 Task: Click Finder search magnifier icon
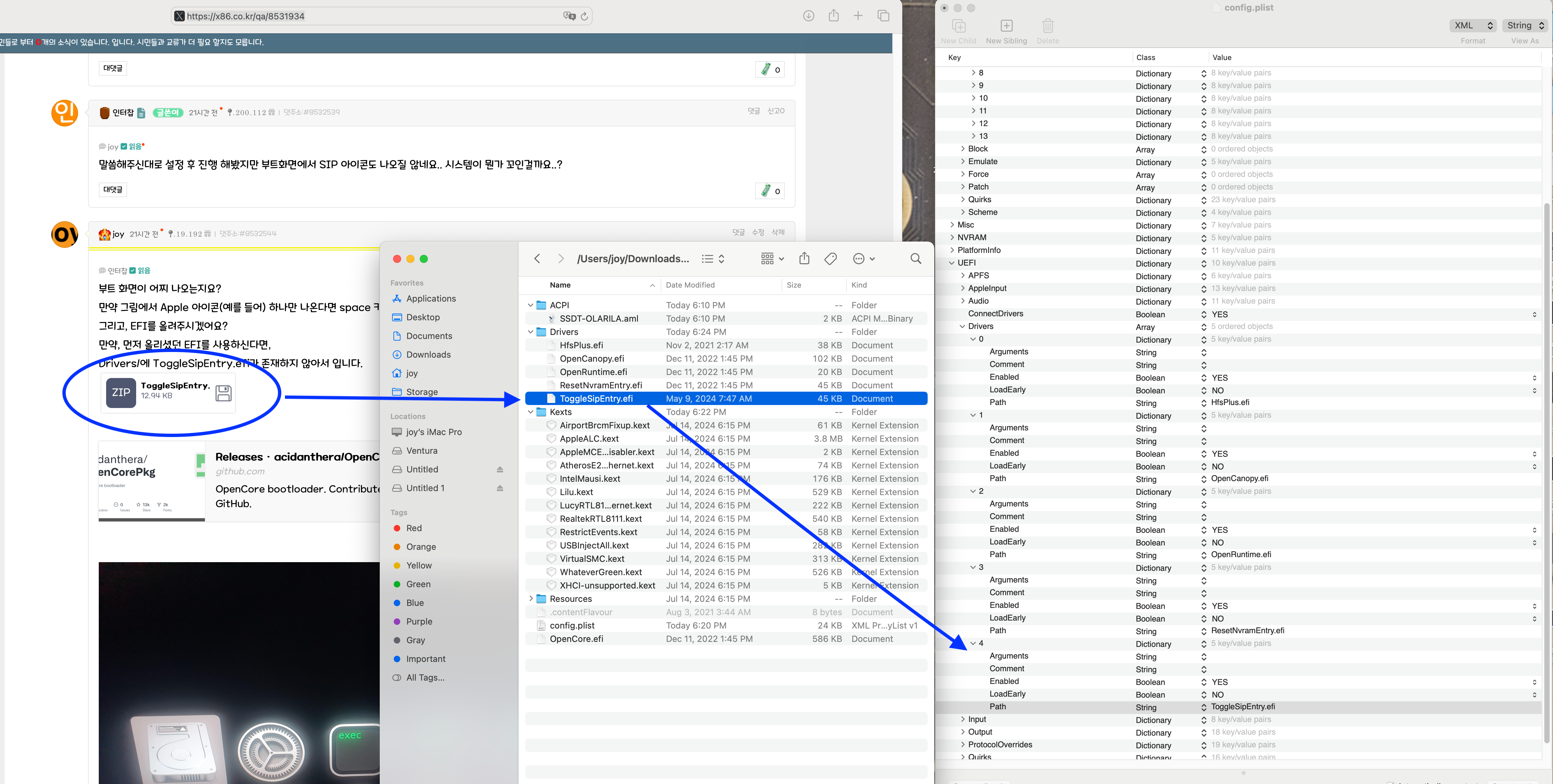click(916, 259)
